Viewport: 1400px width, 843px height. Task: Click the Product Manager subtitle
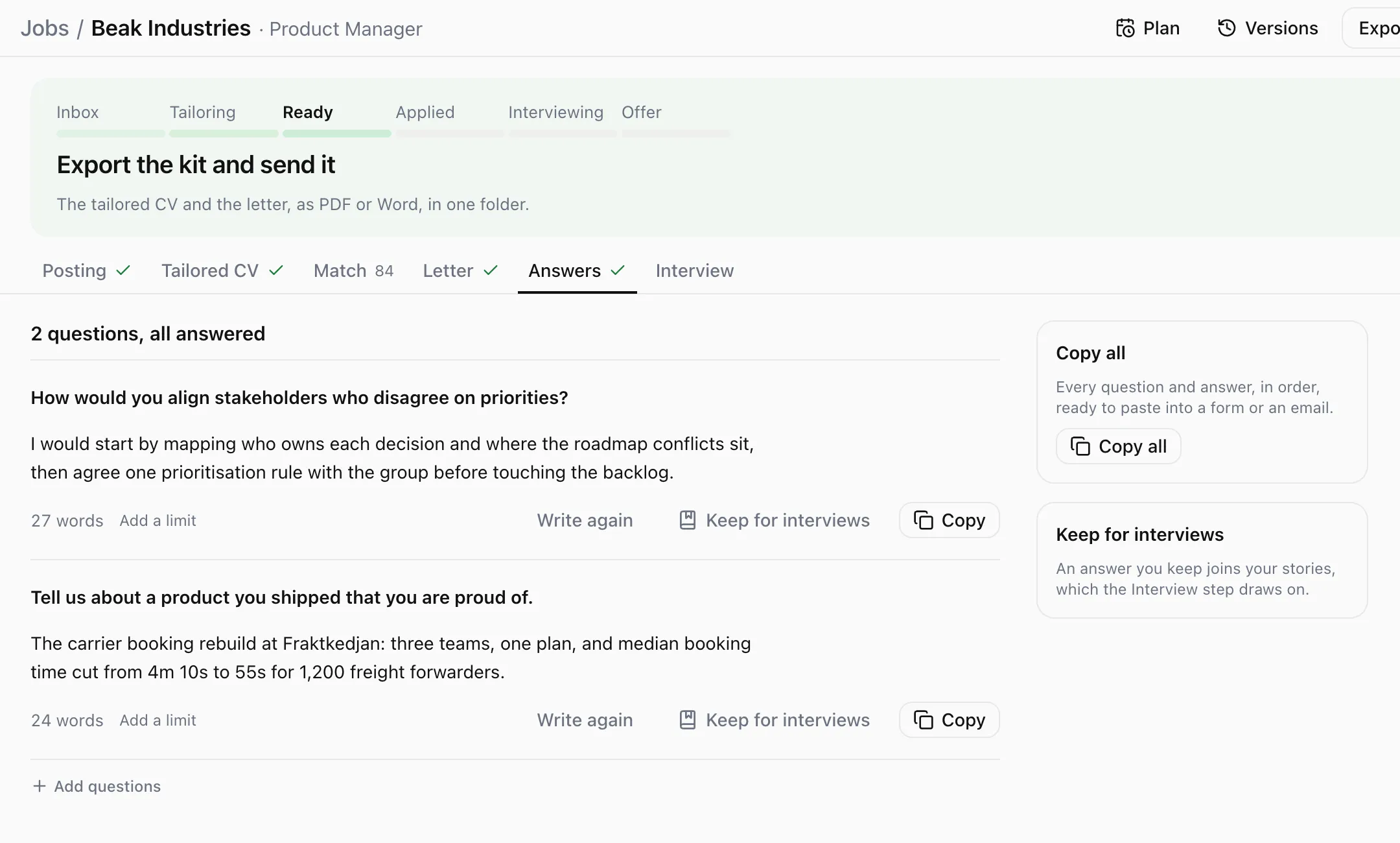click(x=345, y=29)
